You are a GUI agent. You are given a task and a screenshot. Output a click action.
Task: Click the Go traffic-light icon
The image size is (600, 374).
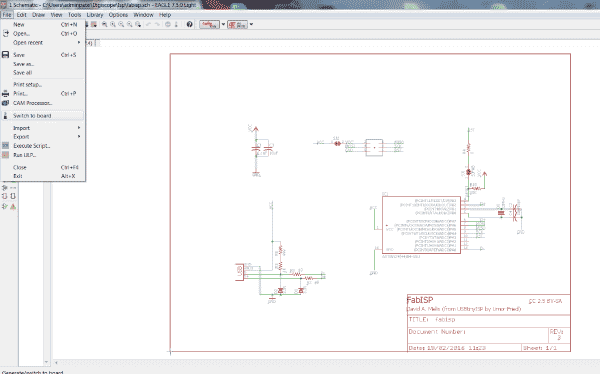point(176,24)
